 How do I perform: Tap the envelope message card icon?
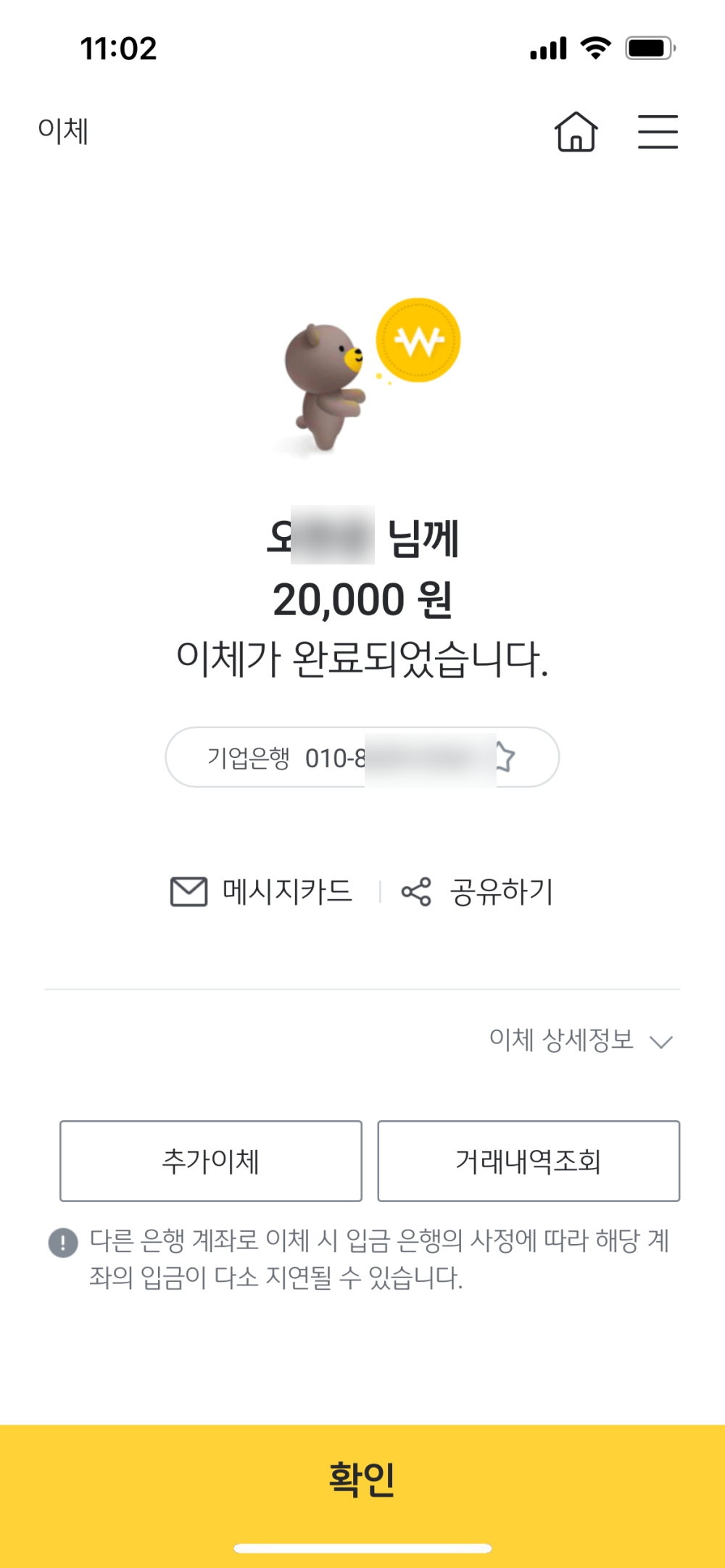[188, 891]
